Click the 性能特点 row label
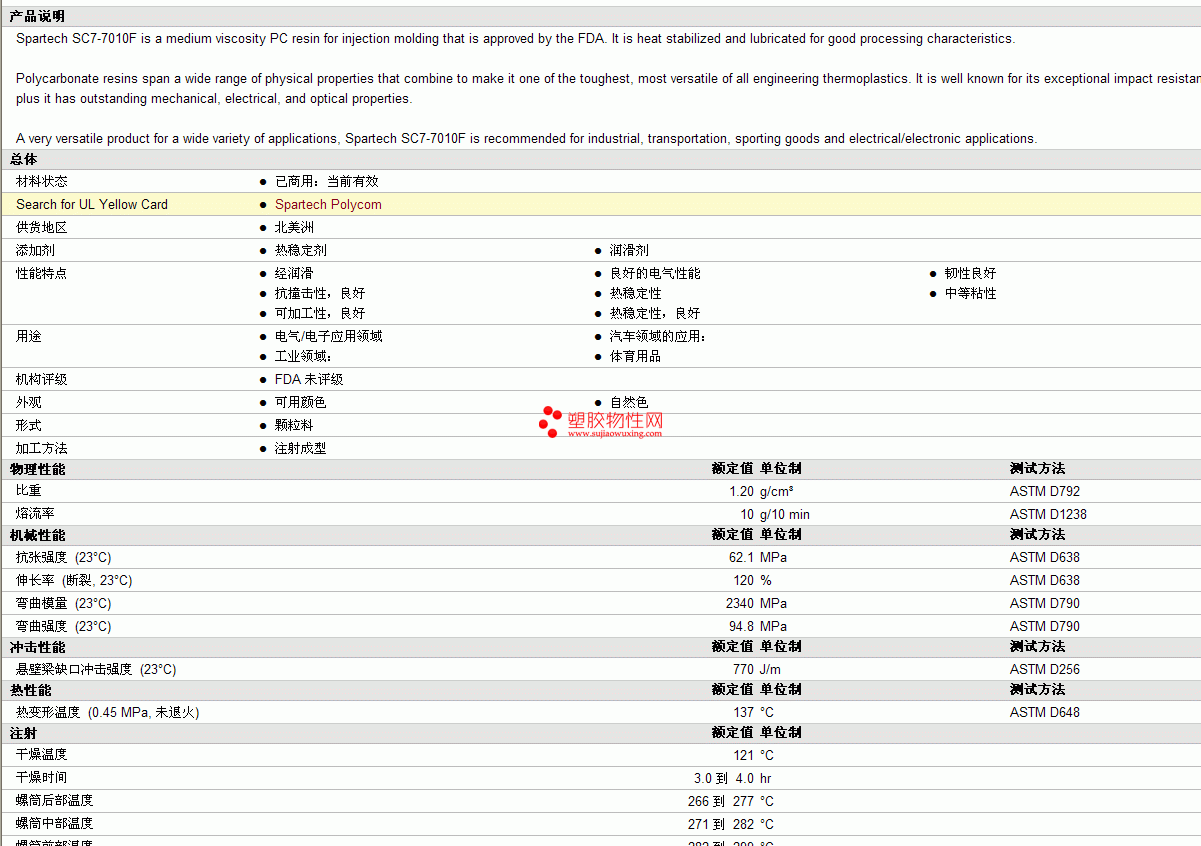The image size is (1201, 846). click(x=42, y=273)
